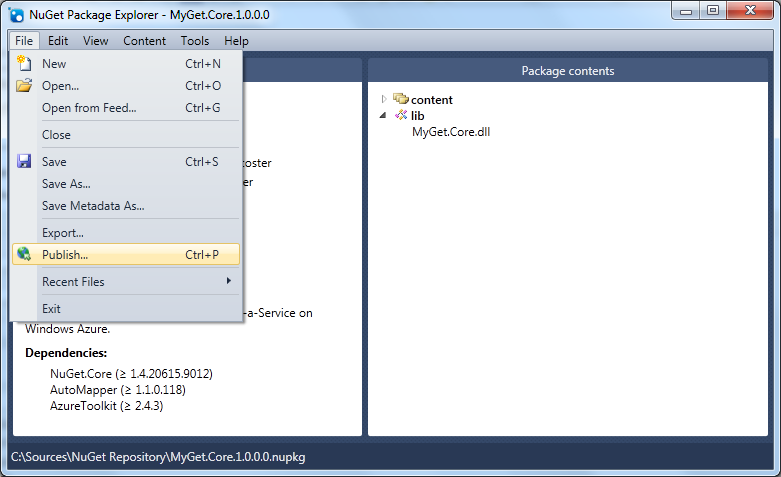Choose Exit from the File menu
The width and height of the screenshot is (781, 477).
click(126, 308)
